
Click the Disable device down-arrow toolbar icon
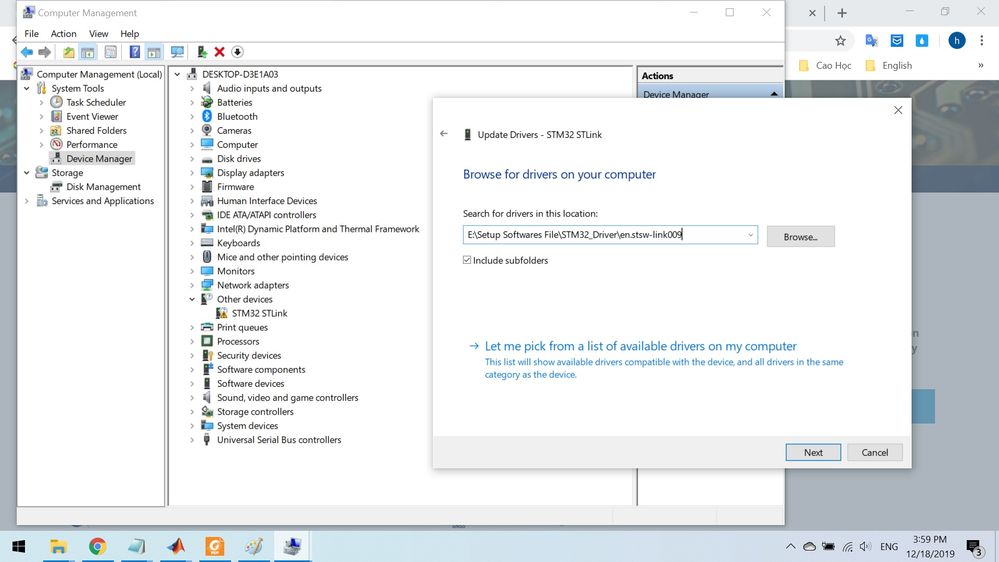pos(237,52)
